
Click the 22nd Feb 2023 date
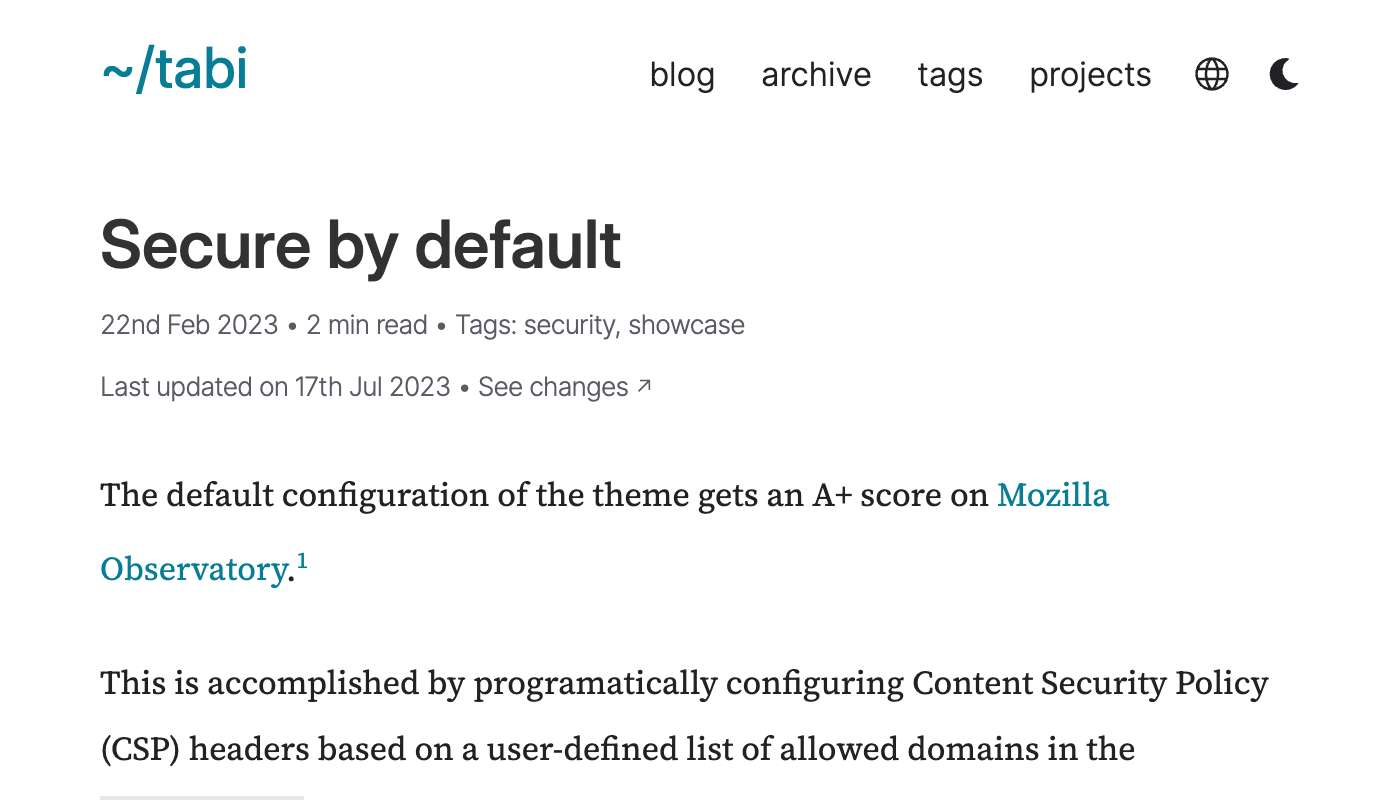189,326
